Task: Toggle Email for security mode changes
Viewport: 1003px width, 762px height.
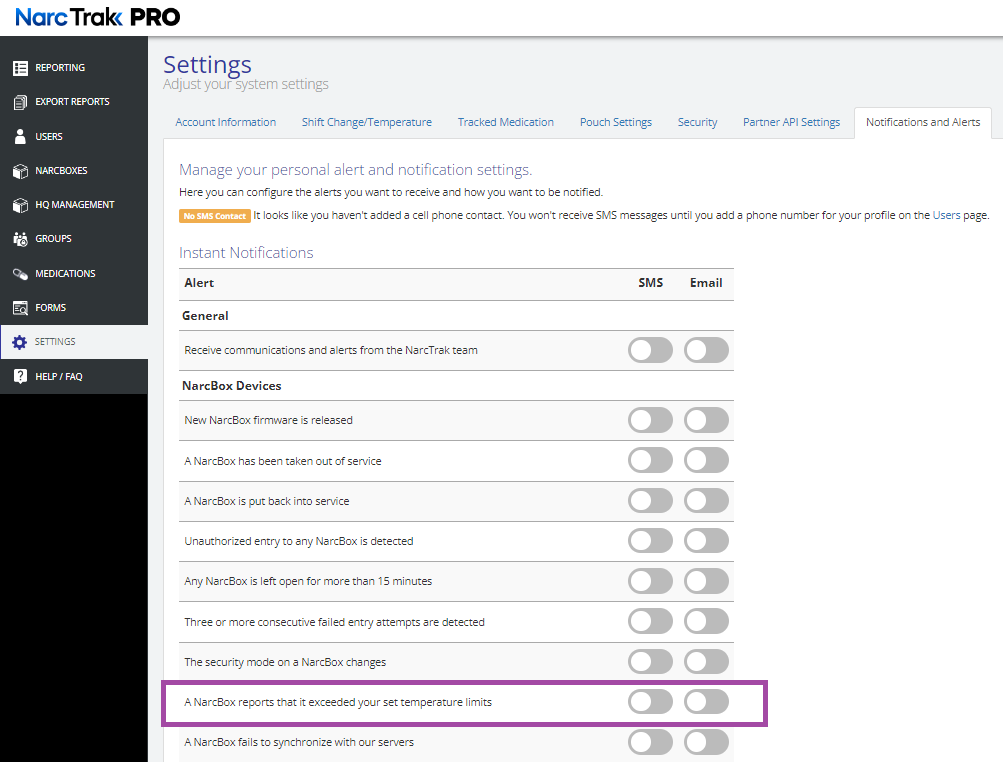Action: pyautogui.click(x=706, y=662)
